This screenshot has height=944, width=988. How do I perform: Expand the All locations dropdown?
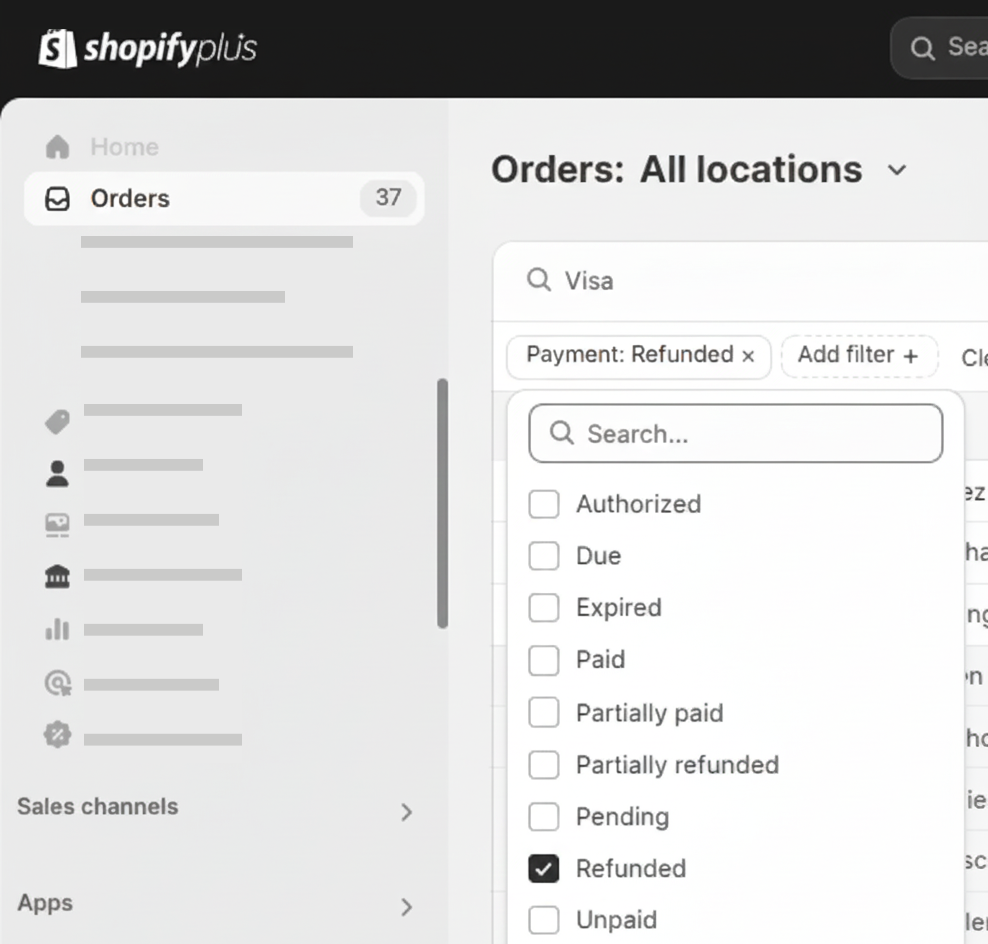pos(897,170)
